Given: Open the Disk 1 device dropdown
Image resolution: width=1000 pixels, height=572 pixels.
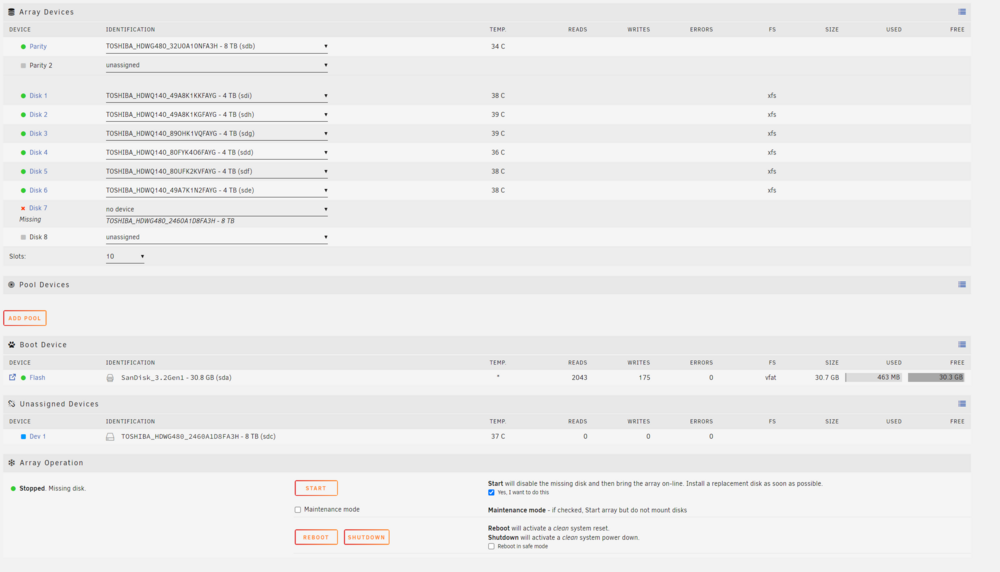Looking at the screenshot, I should 217,96.
